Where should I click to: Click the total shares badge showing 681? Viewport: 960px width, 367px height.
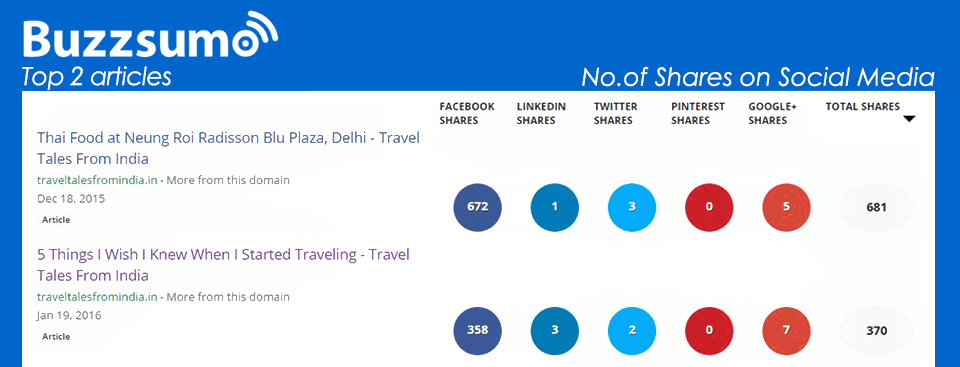tap(877, 208)
